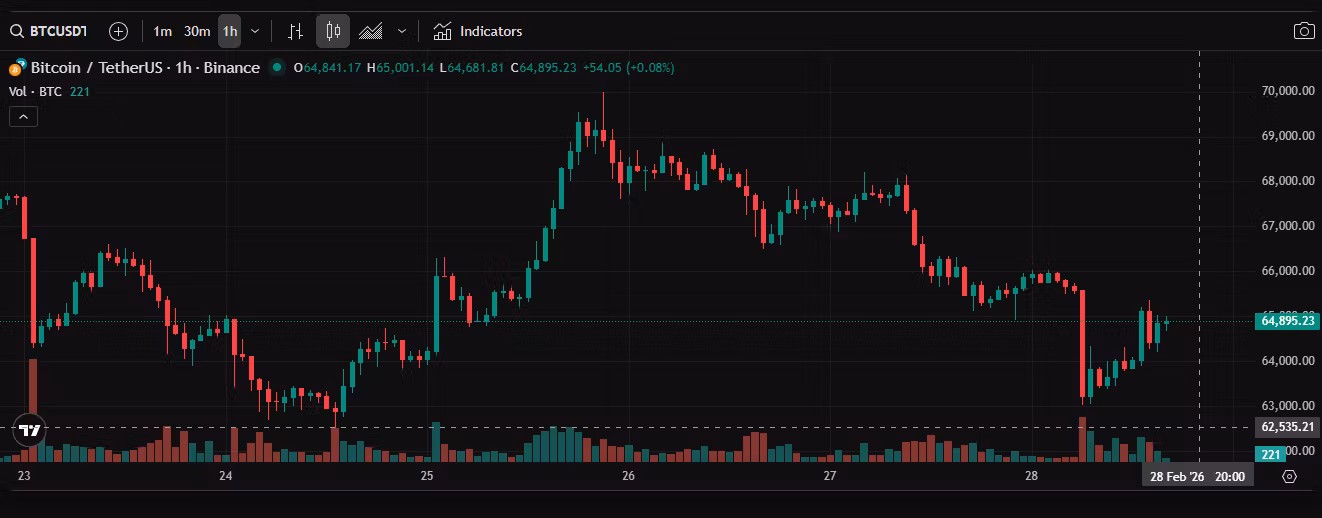Click the Vol · BTC indicator label

(x=36, y=92)
